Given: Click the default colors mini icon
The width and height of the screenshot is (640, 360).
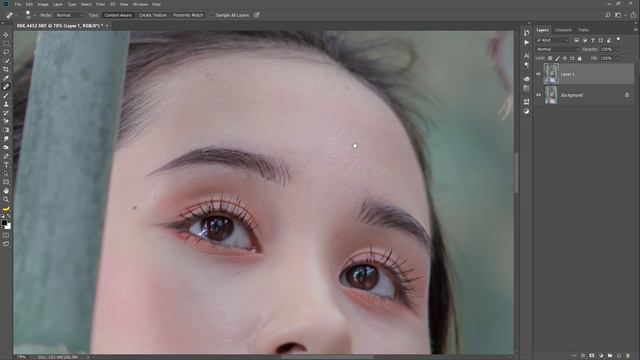Looking at the screenshot, I should click(2, 216).
